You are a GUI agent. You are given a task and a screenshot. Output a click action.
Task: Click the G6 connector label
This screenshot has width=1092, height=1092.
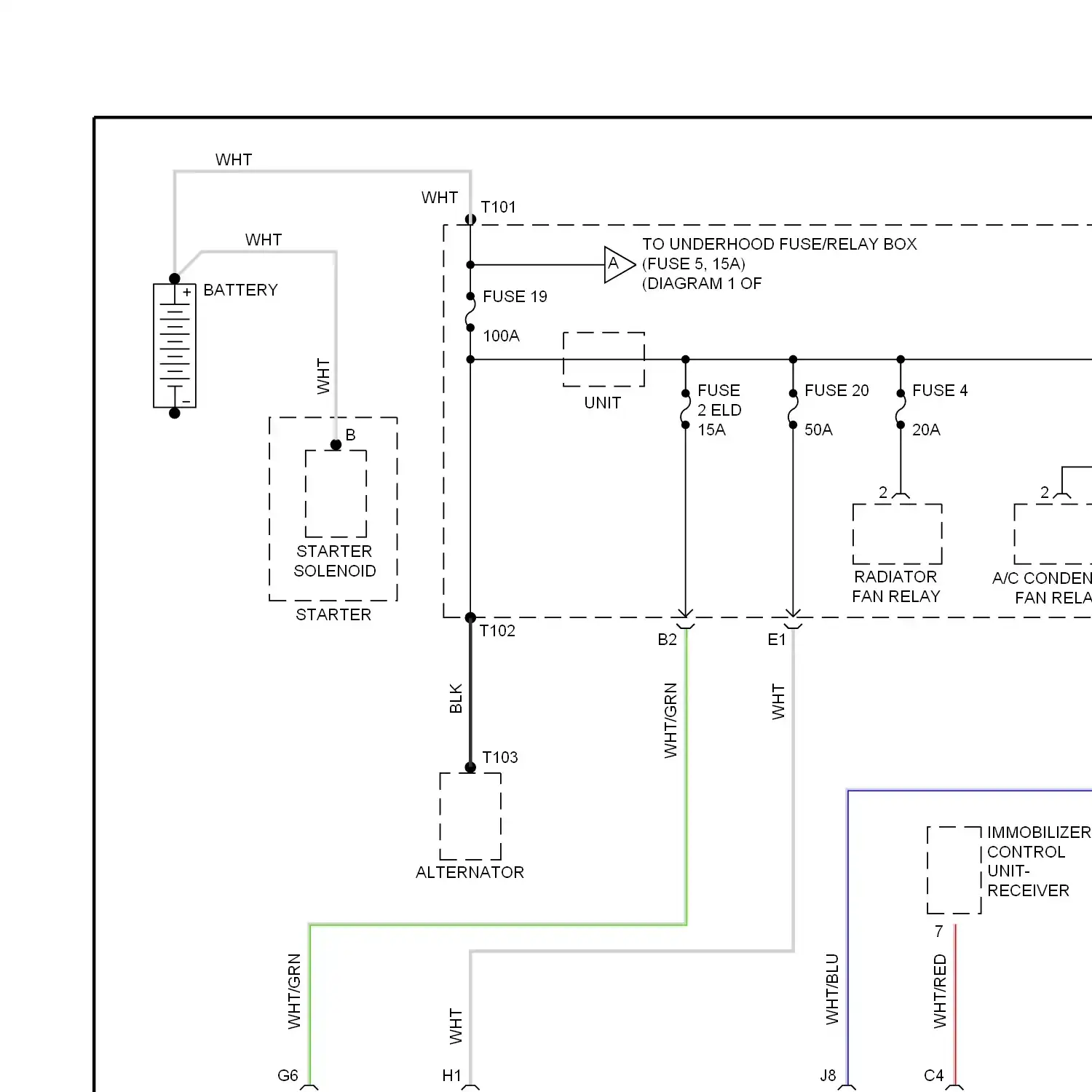pos(288,1075)
